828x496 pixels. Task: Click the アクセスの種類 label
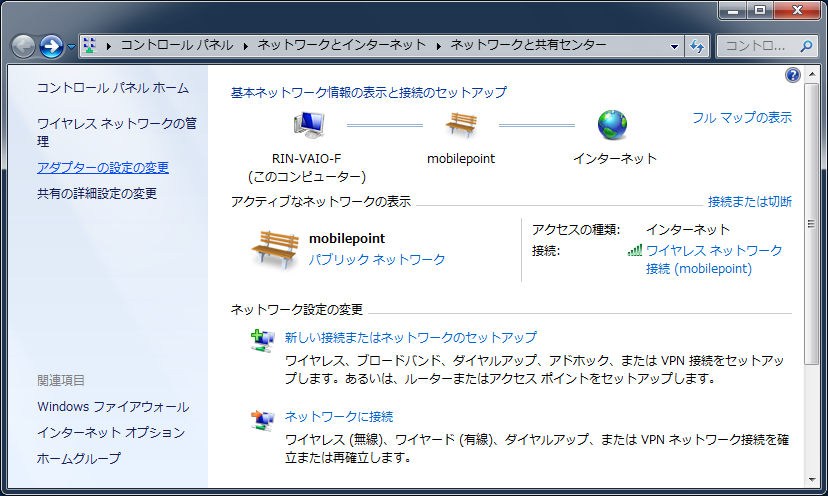coord(576,230)
